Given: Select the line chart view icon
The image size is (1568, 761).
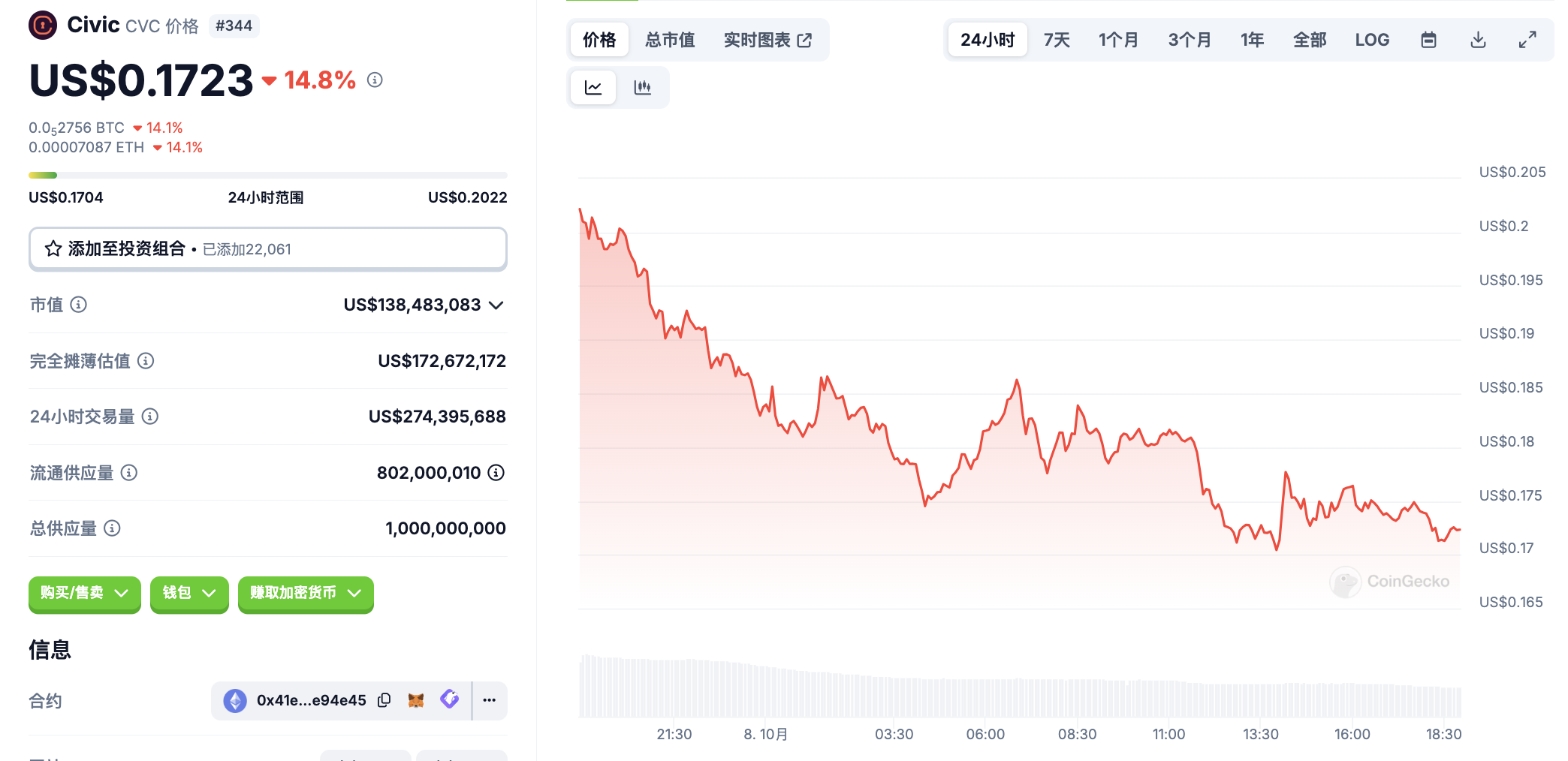Looking at the screenshot, I should coord(593,88).
